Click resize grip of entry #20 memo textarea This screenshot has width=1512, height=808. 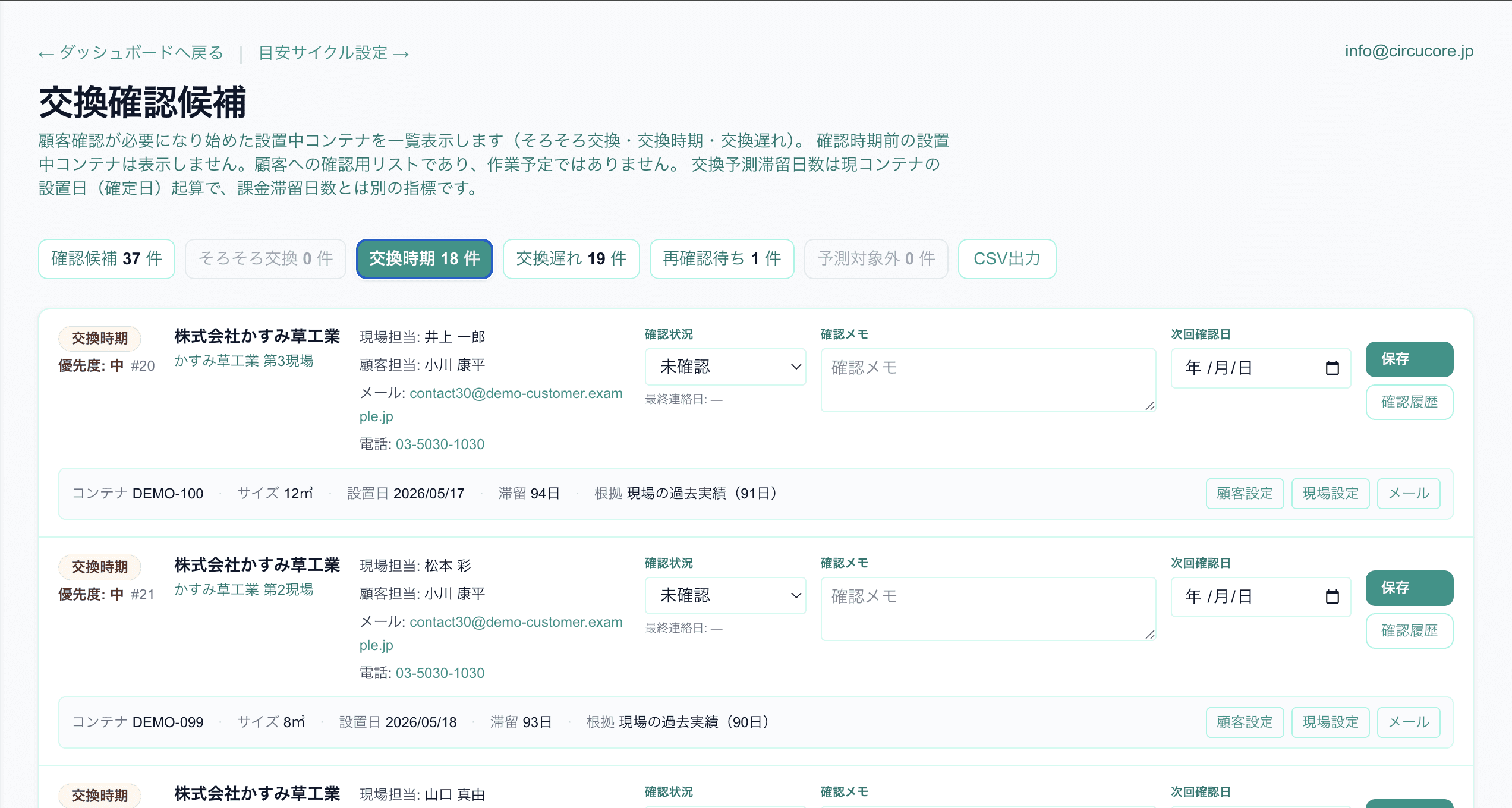(x=1150, y=406)
